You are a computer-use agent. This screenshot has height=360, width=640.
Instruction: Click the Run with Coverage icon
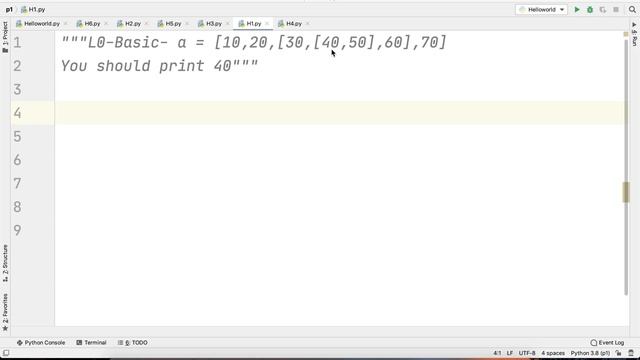[x=603, y=9]
